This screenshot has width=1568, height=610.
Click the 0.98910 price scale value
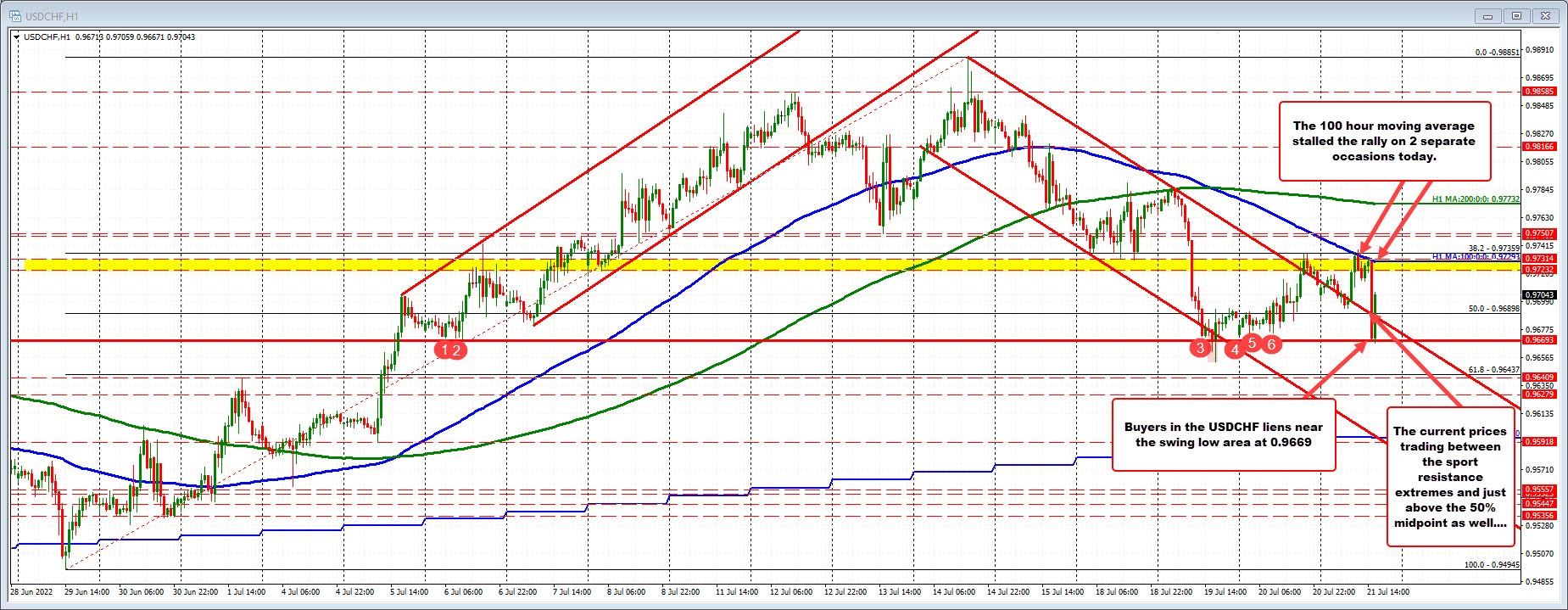(1539, 50)
